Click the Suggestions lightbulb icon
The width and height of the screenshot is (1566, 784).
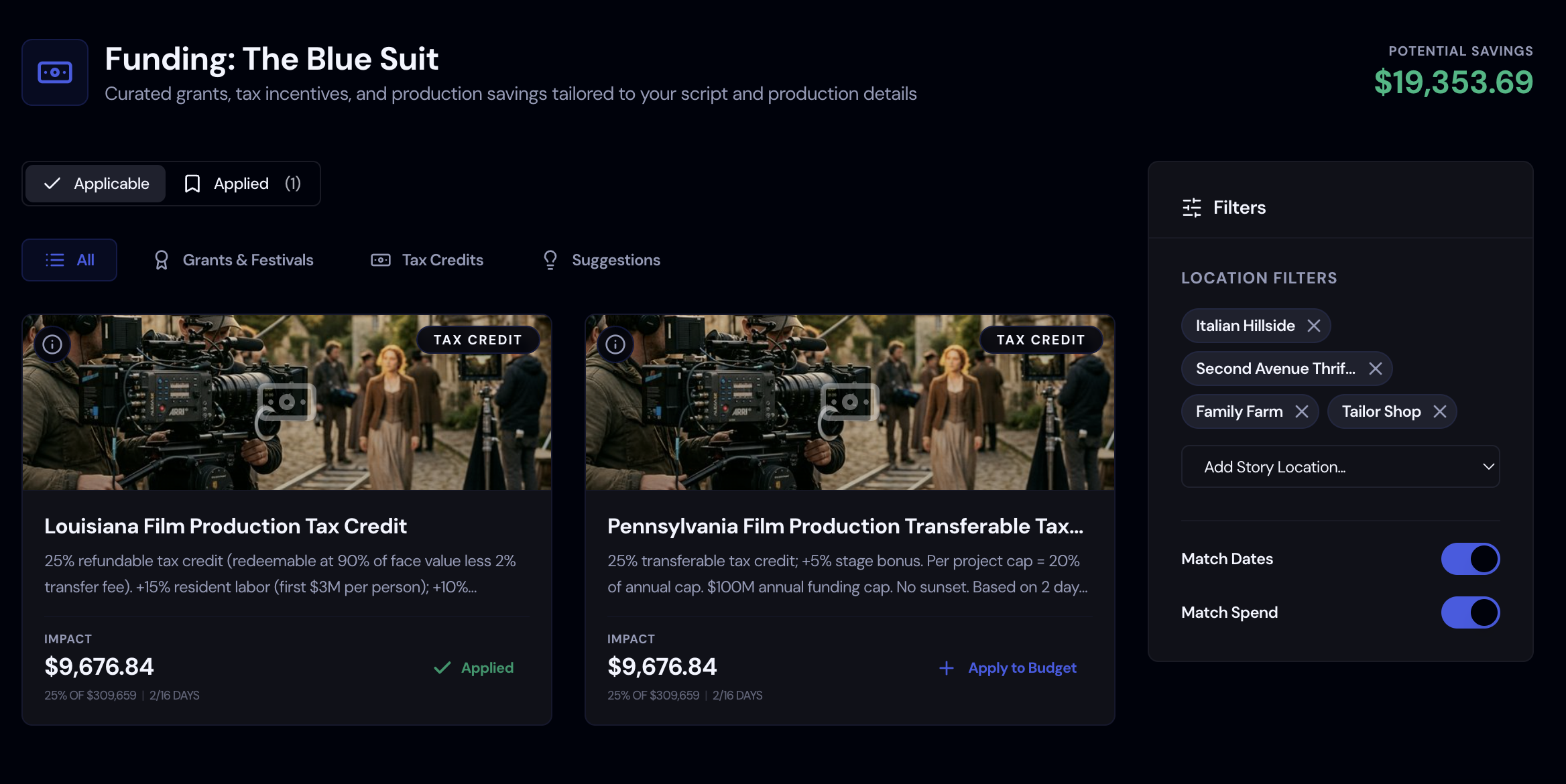click(x=550, y=260)
